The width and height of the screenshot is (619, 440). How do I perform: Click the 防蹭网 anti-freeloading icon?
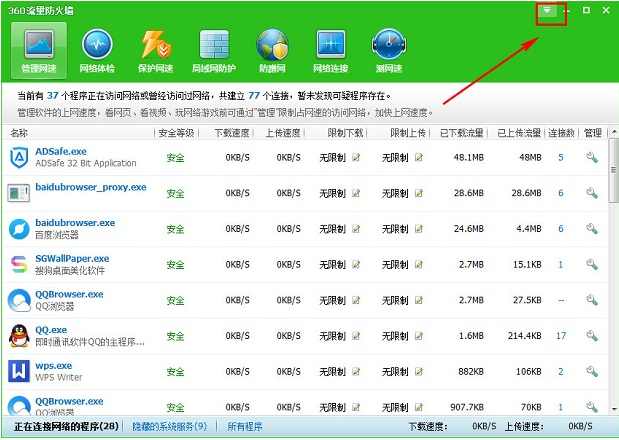tap(272, 50)
